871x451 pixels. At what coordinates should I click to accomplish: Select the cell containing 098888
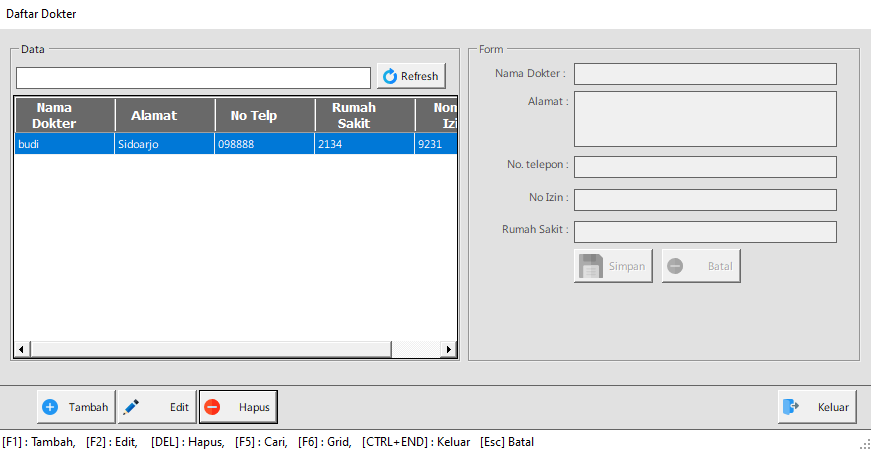coord(265,144)
